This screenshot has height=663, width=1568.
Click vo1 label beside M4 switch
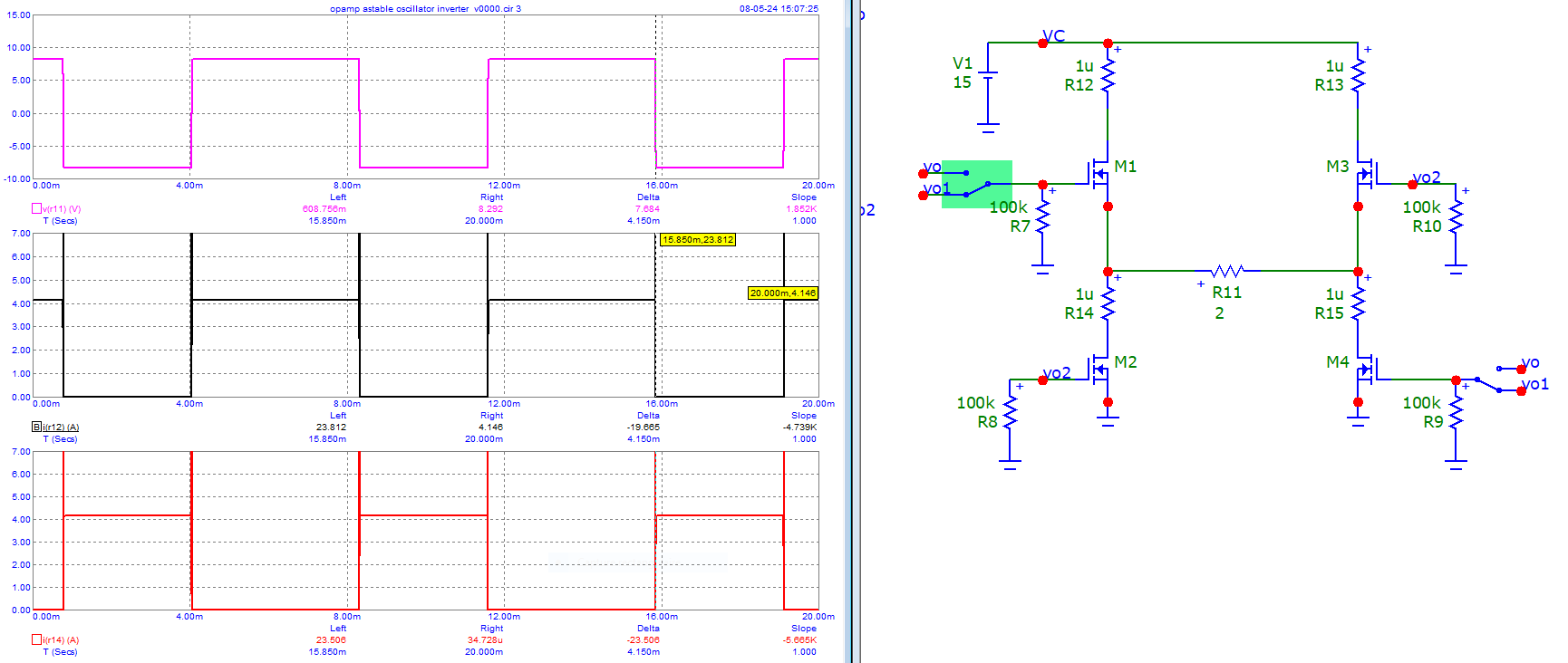[x=1535, y=384]
